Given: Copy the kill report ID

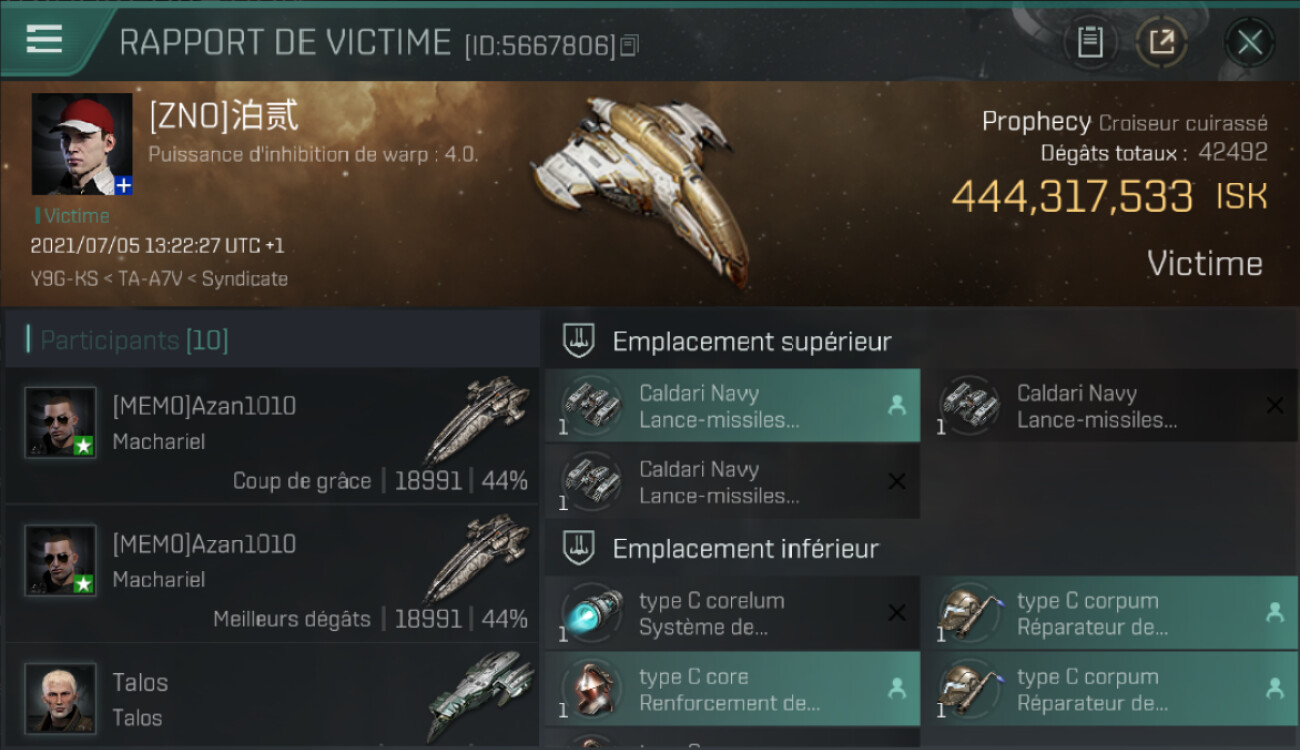Looking at the screenshot, I should pos(630,46).
